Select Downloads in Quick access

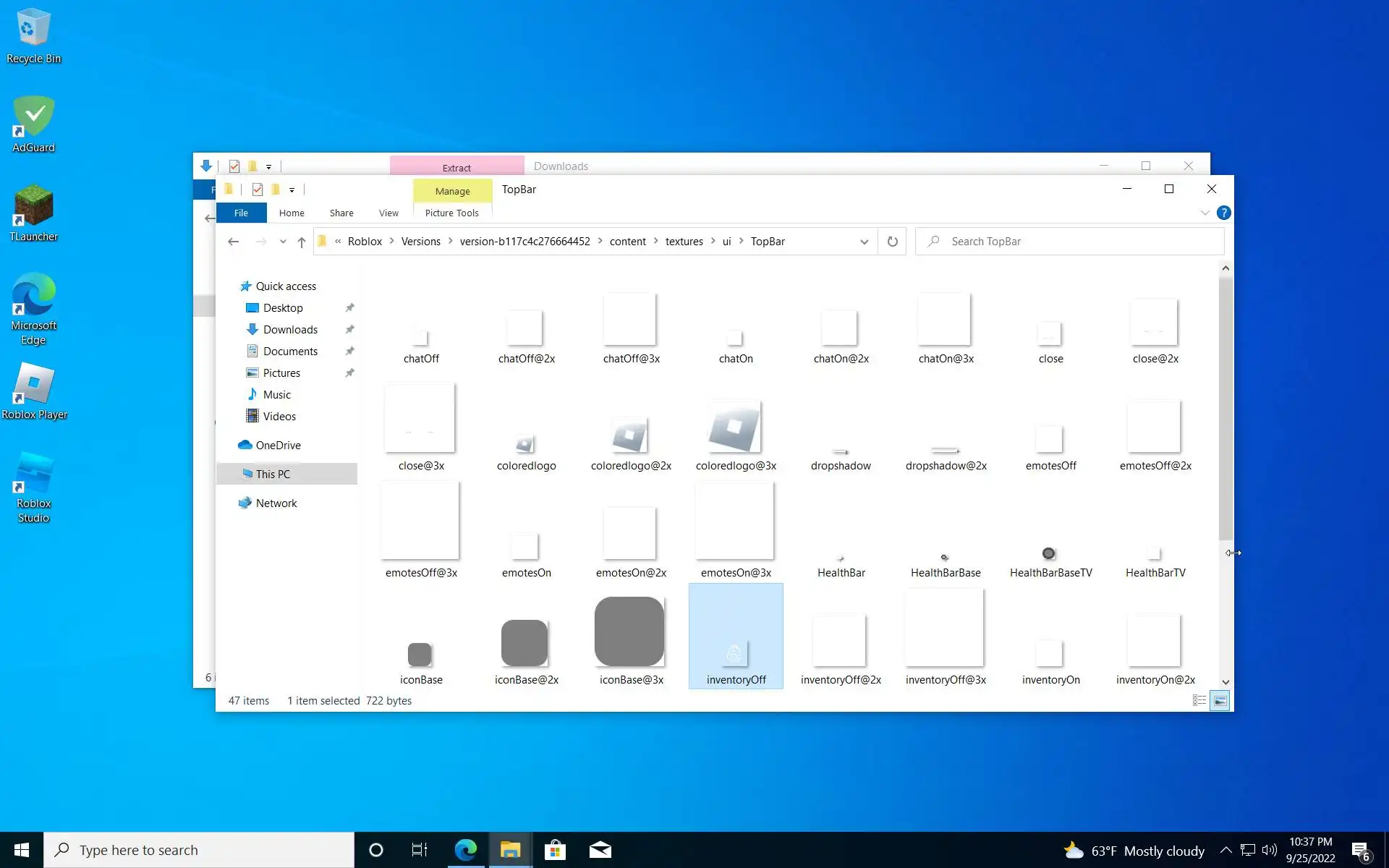(x=290, y=330)
